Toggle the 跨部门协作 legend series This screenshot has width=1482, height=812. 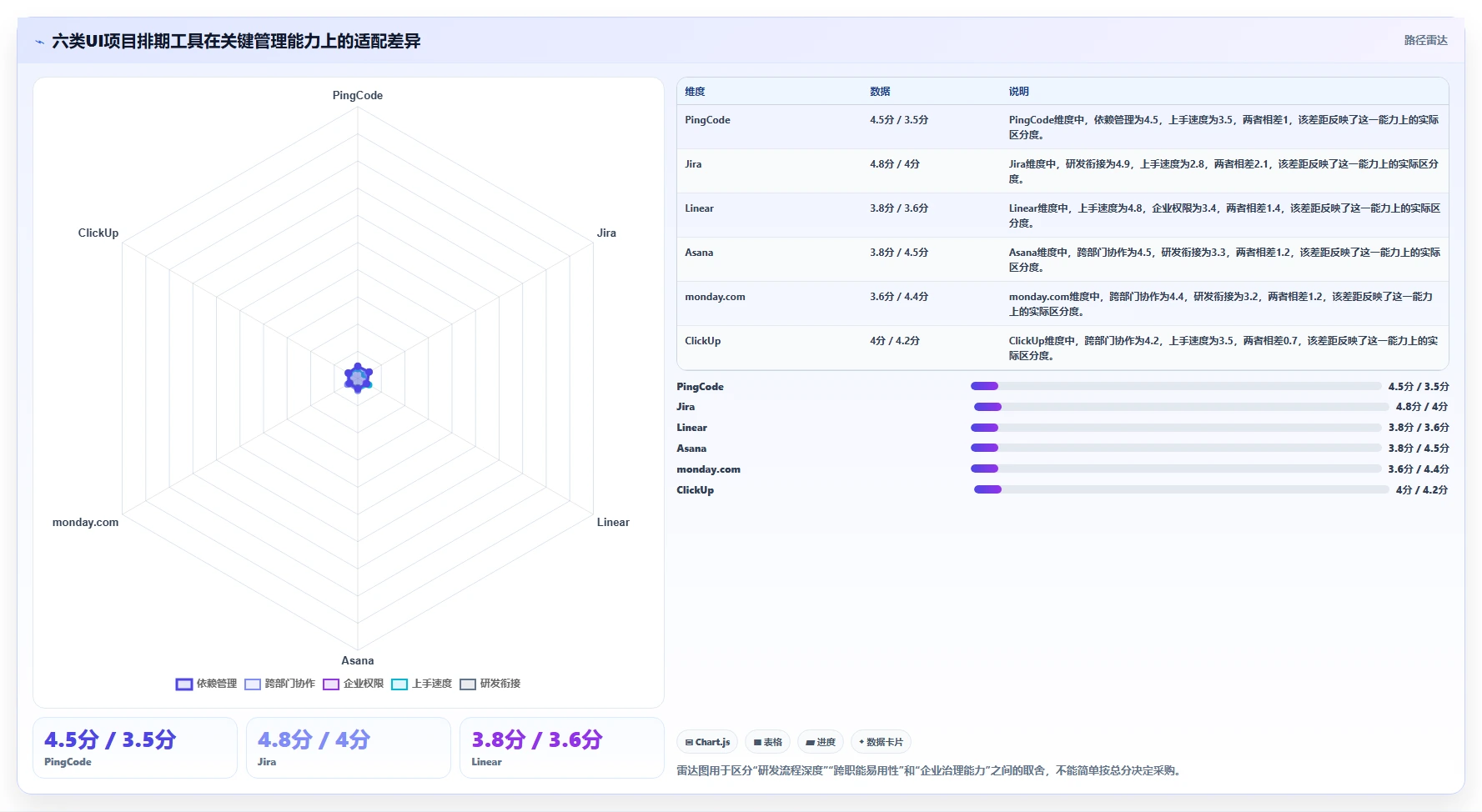pyautogui.click(x=279, y=684)
